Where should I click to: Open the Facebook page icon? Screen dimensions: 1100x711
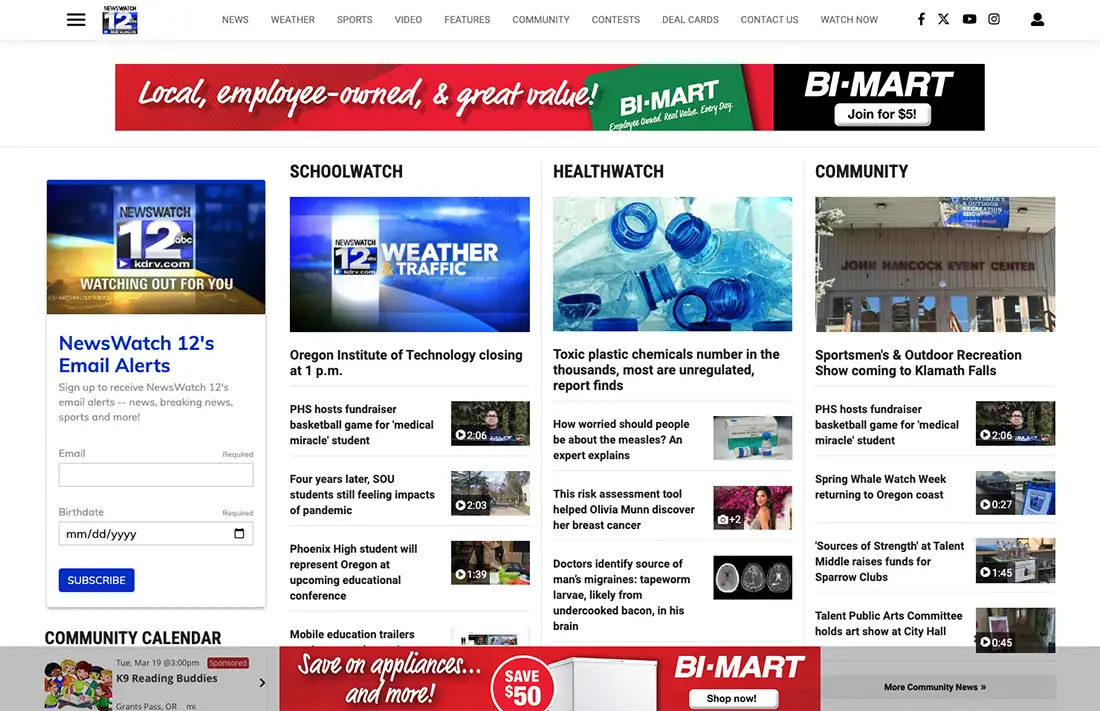tap(921, 19)
